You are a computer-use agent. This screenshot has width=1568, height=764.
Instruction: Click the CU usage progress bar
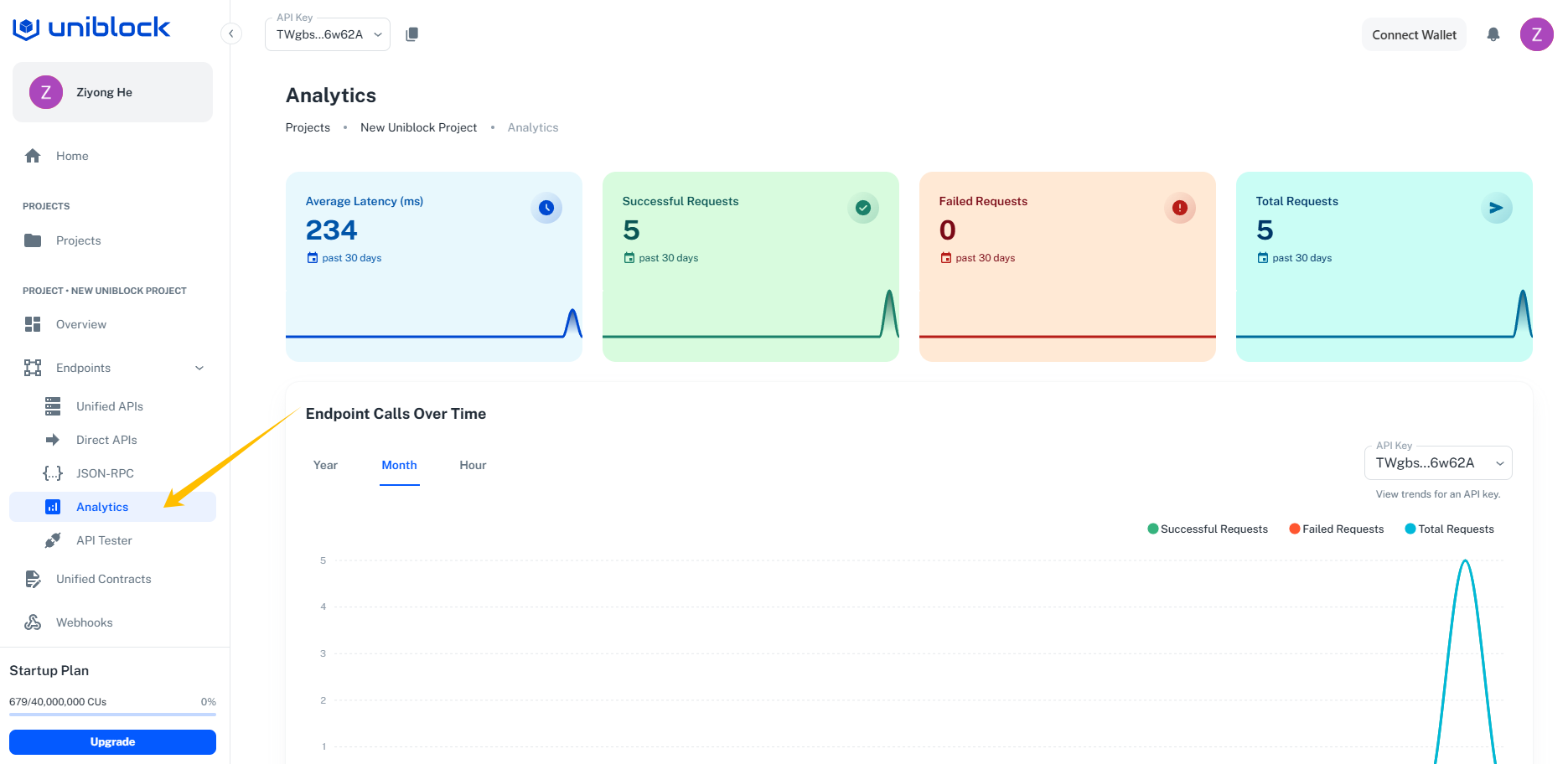112,715
